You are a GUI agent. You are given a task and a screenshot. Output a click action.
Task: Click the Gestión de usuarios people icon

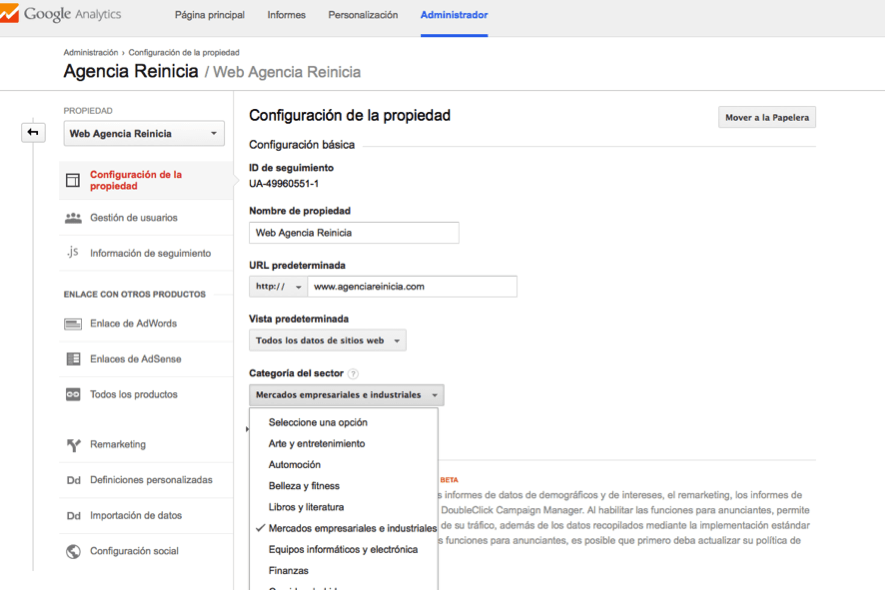(72, 217)
